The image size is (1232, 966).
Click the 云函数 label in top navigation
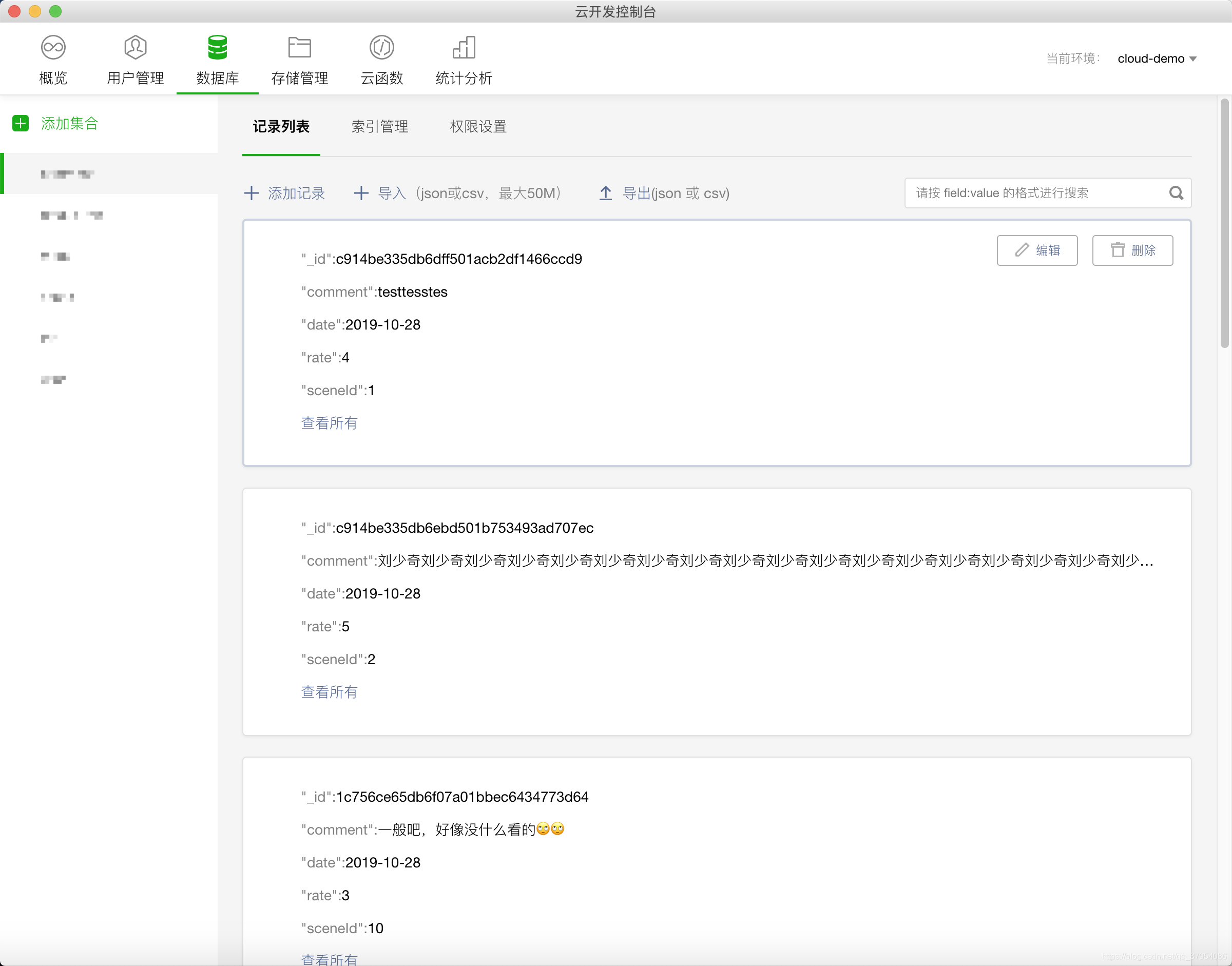coord(382,78)
